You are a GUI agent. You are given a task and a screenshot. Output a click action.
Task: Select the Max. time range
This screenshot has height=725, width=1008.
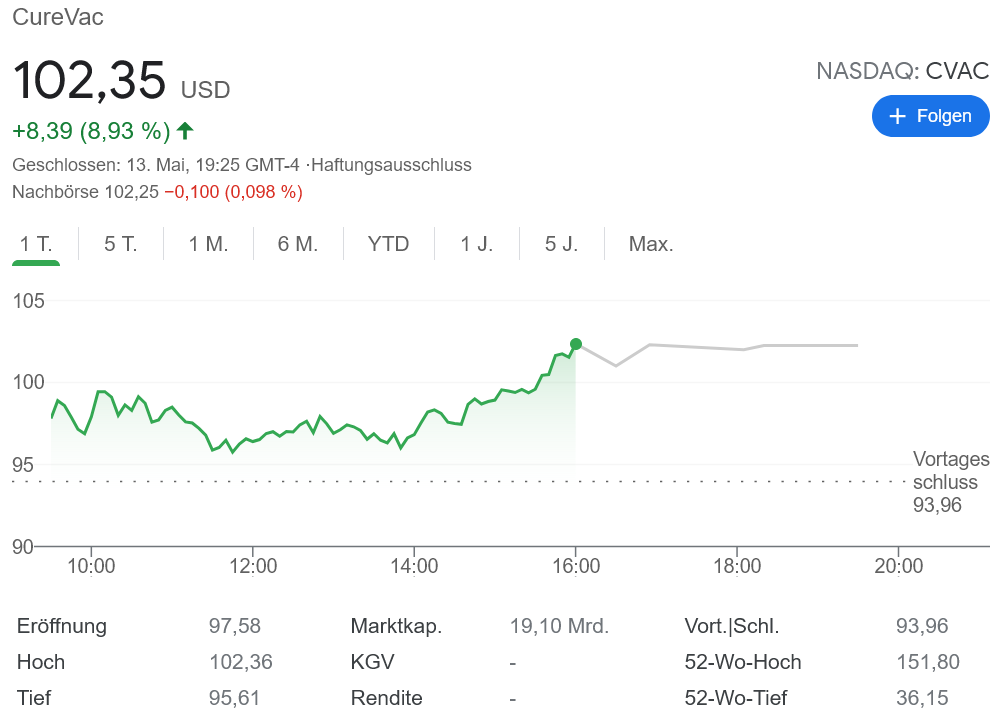coord(651,244)
